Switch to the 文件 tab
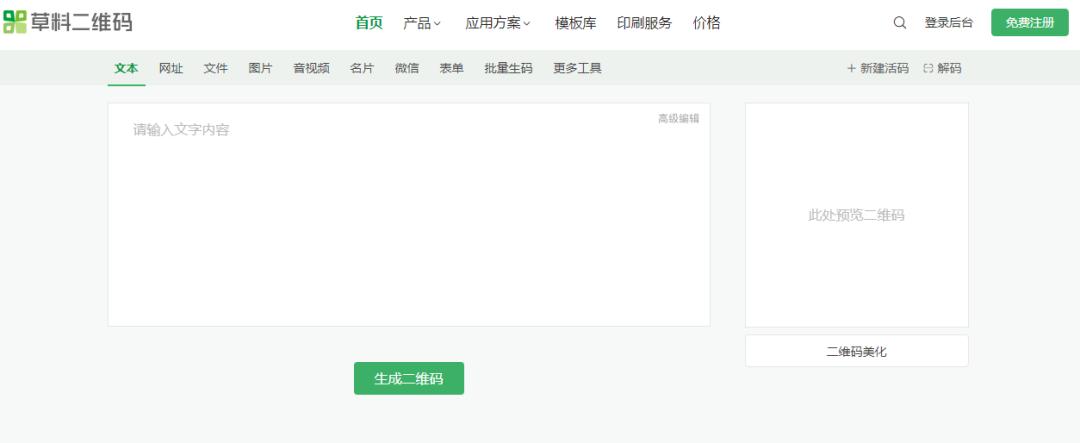Screen dimensions: 1080x443 coord(216,68)
